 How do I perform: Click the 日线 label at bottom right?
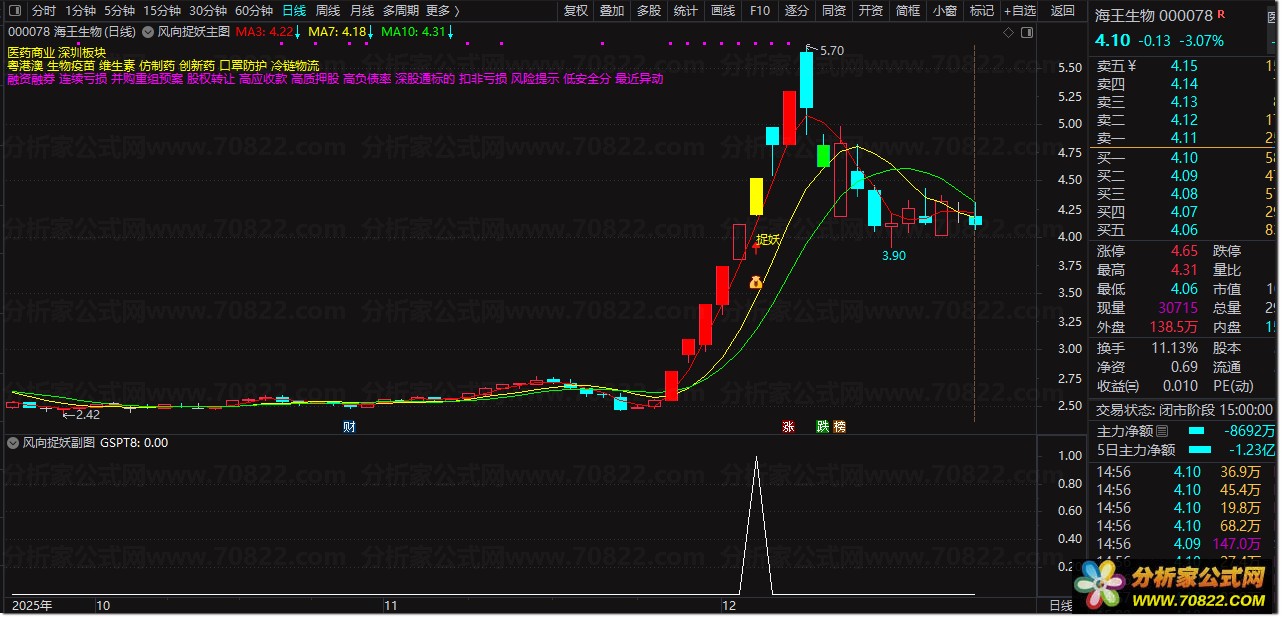(x=1060, y=606)
